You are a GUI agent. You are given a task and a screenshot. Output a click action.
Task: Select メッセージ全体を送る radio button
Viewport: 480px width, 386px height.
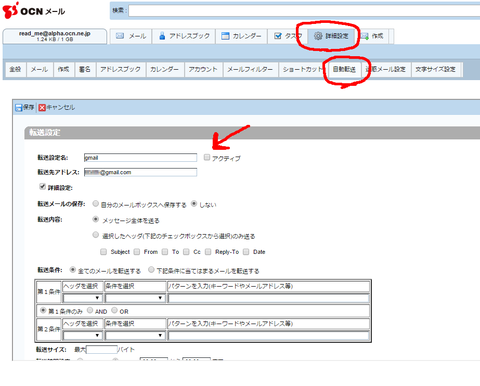click(96, 219)
